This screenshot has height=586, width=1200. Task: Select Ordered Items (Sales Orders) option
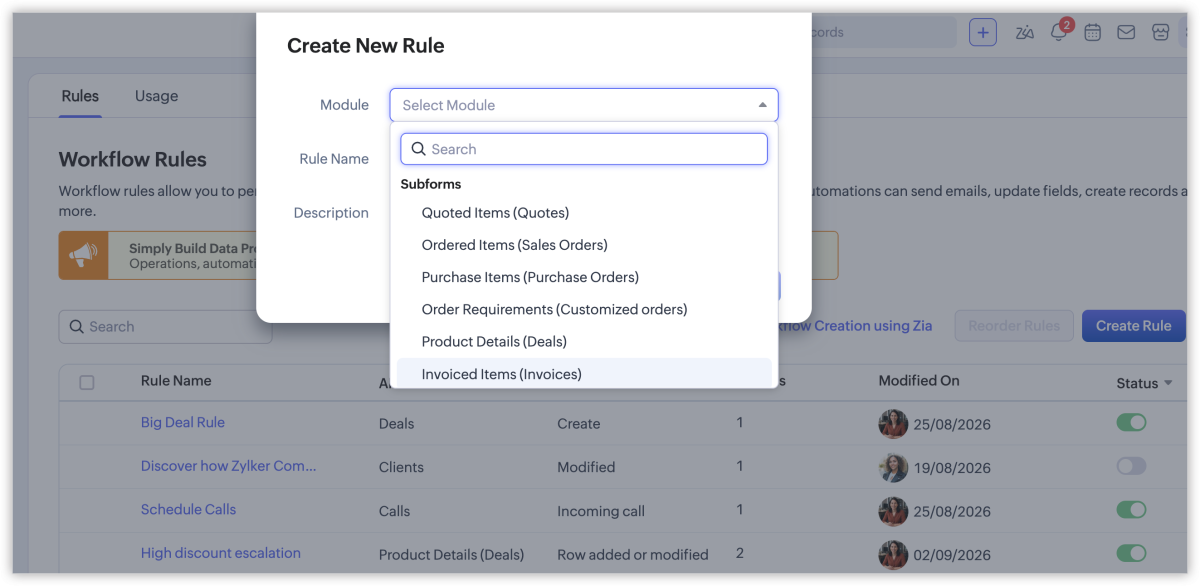[584, 245]
